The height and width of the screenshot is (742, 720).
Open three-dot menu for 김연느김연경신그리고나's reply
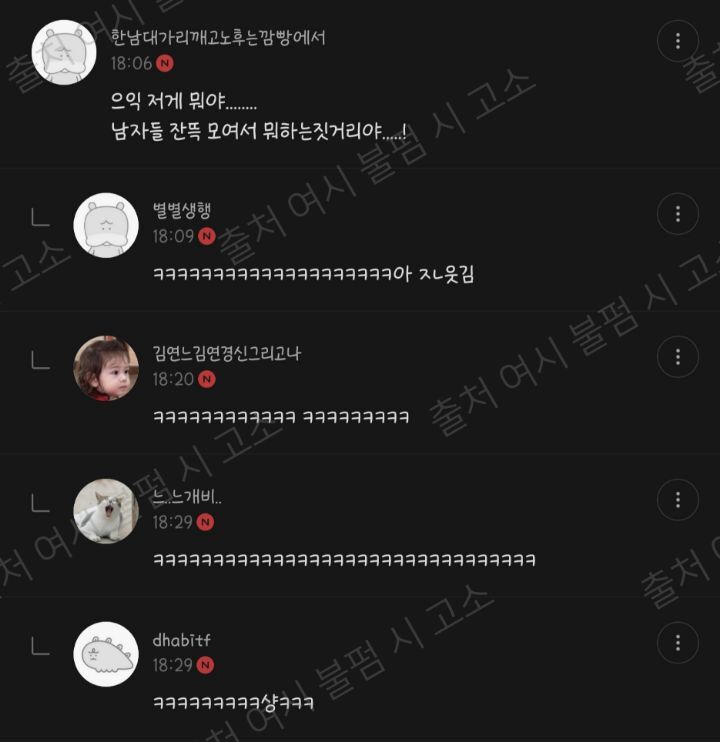point(677,357)
